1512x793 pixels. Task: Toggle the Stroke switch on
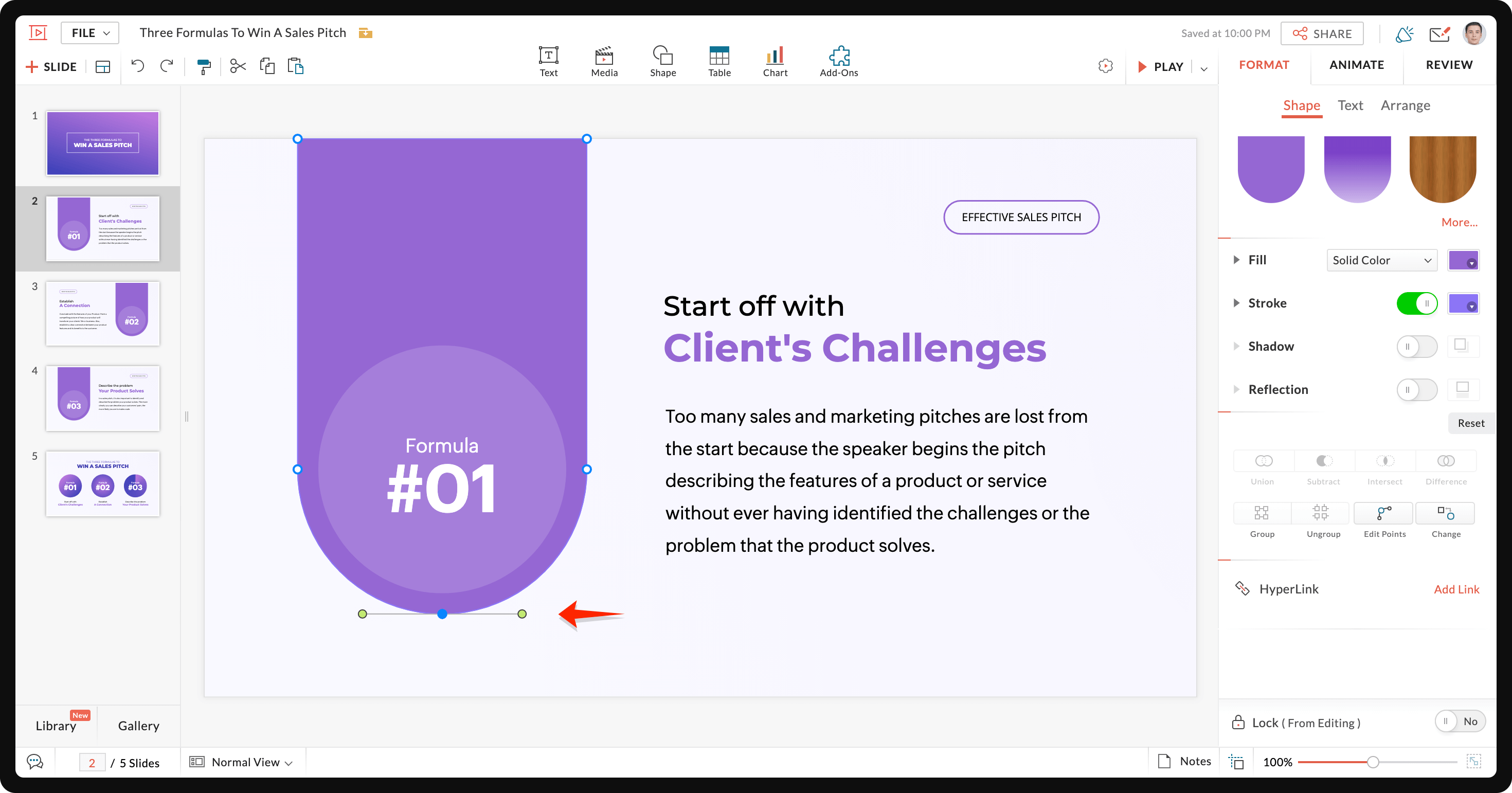[x=1416, y=303]
